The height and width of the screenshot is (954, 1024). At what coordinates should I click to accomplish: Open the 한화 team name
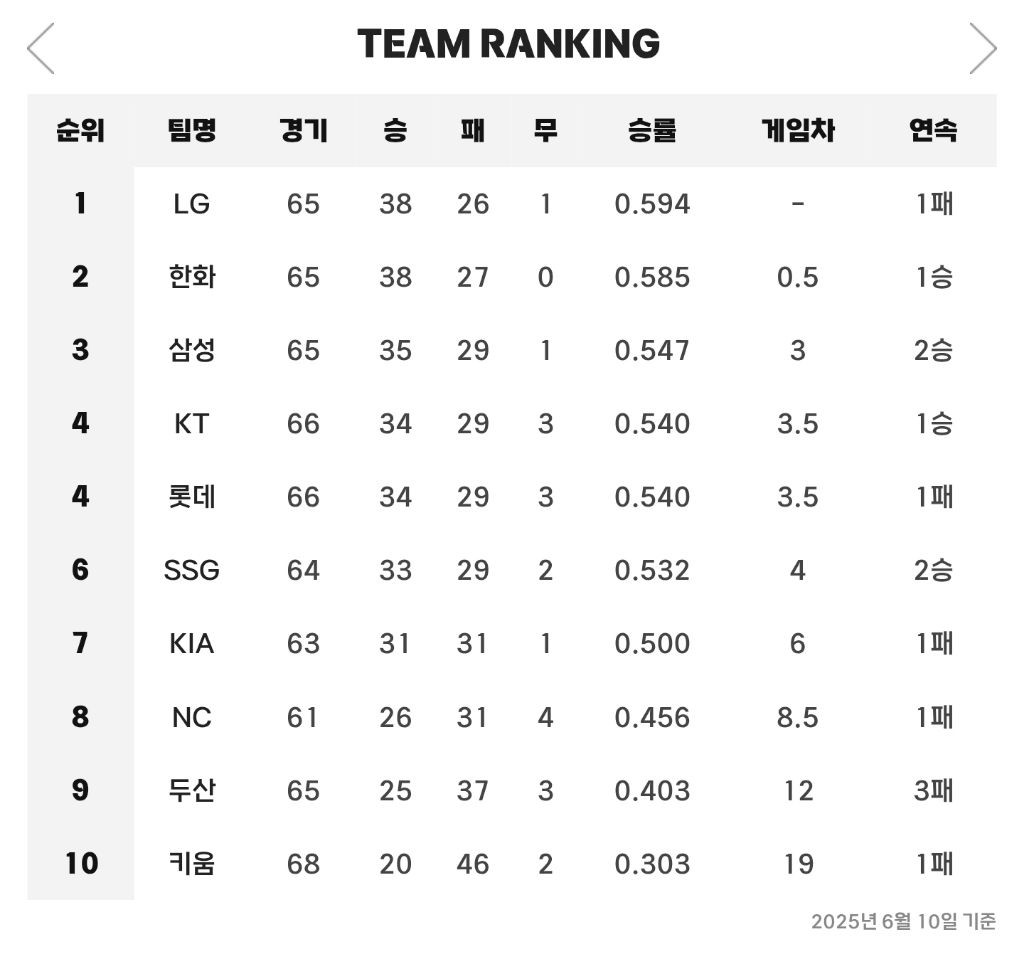pos(191,277)
